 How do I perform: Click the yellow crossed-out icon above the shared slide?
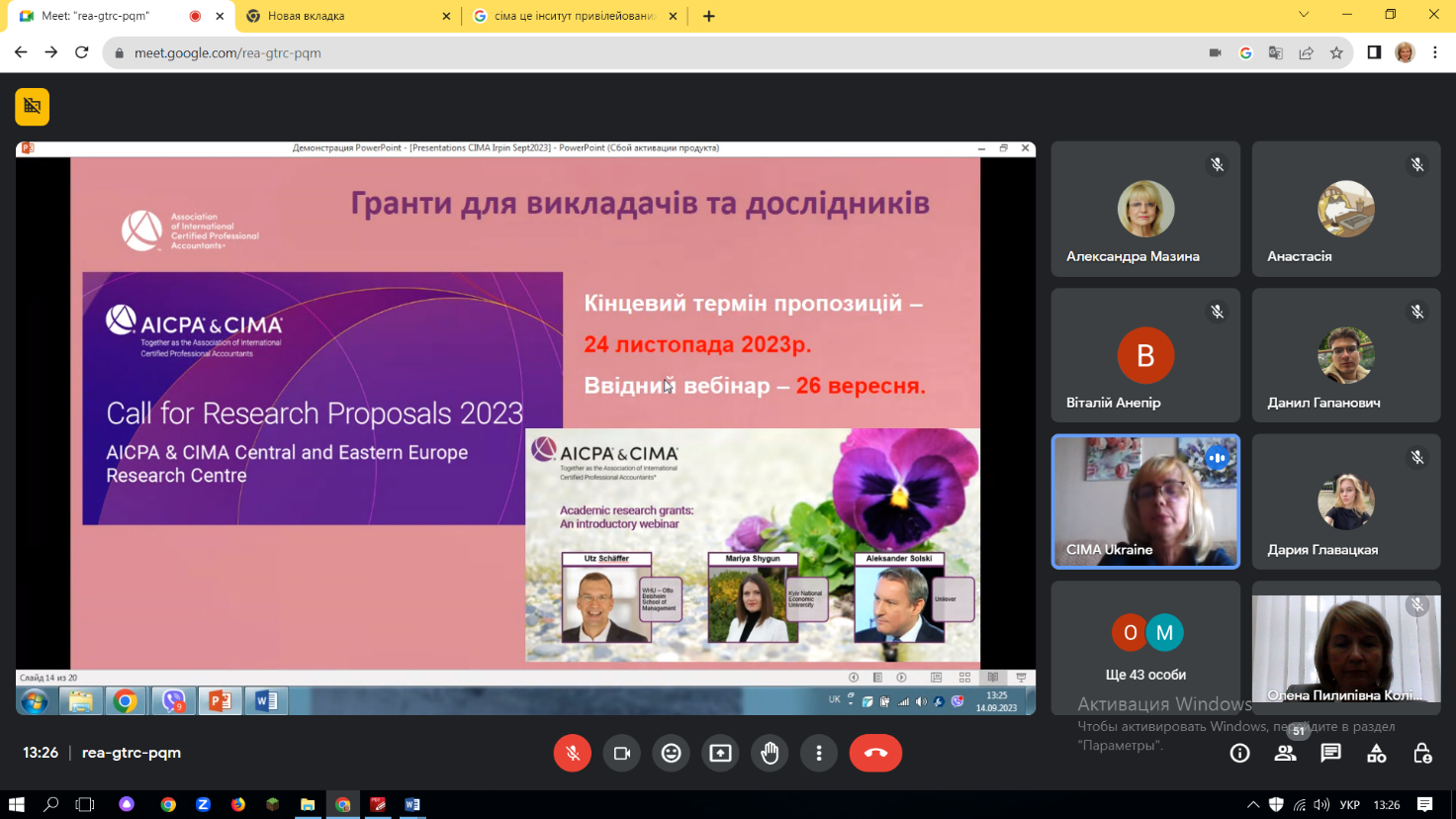coord(32,107)
